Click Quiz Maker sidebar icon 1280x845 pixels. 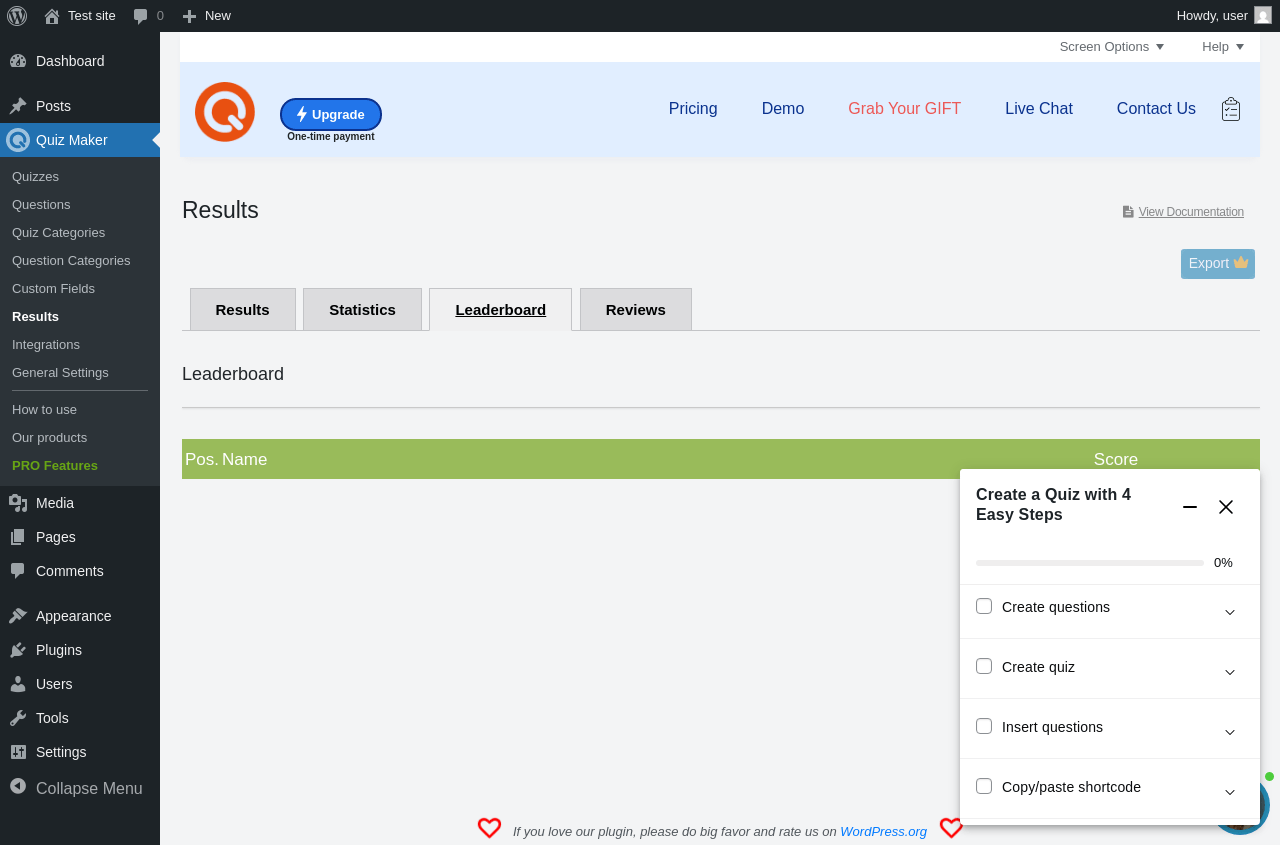point(18,140)
